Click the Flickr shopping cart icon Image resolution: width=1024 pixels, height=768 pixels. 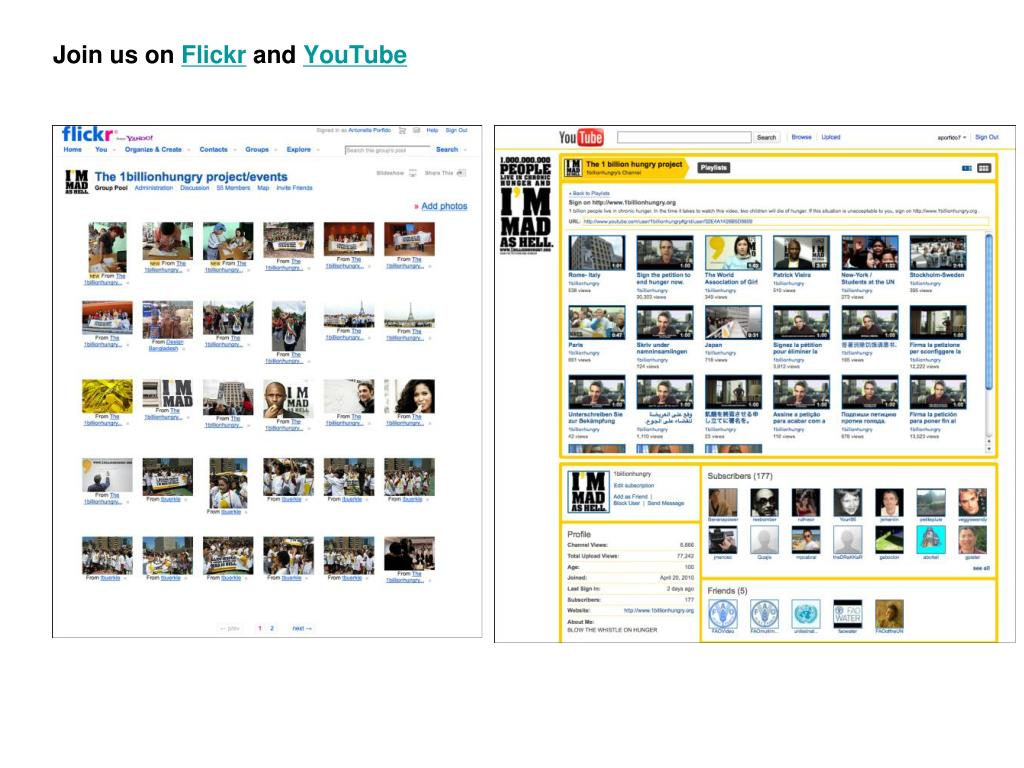pos(402,131)
